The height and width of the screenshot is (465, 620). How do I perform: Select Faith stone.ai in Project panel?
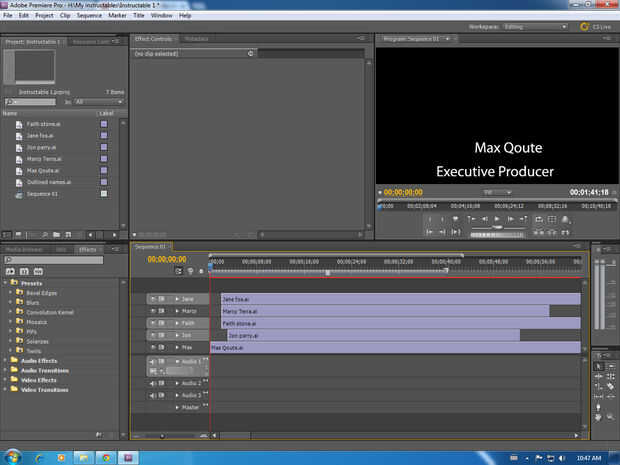[x=43, y=124]
